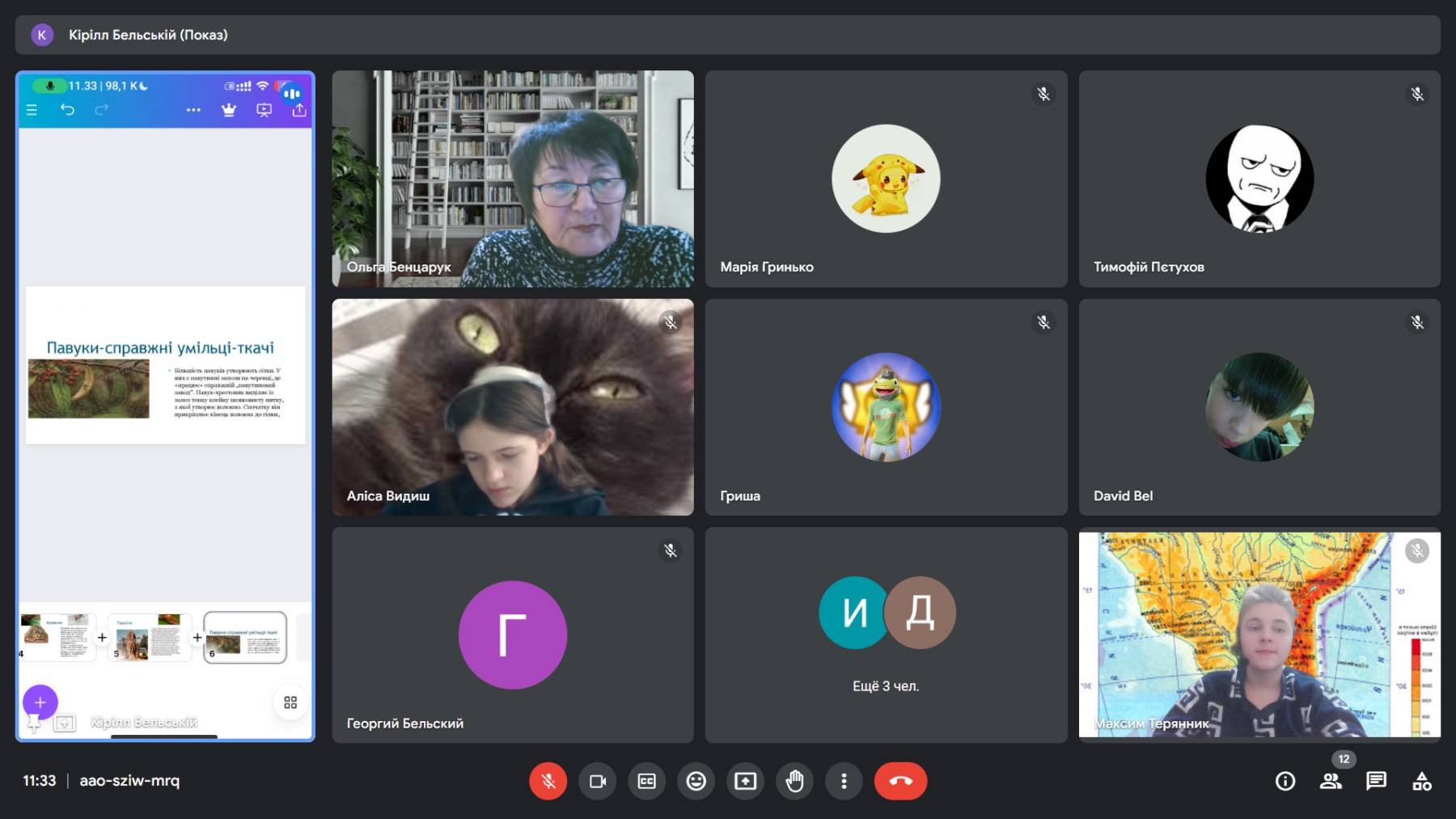The width and height of the screenshot is (1456, 819).
Task: Open meeting details info icon
Action: point(1285,781)
